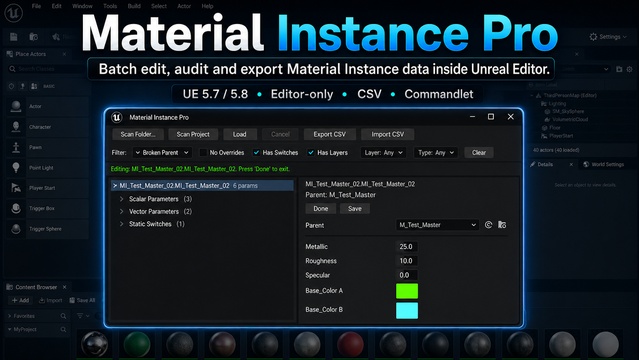Select the bright red material sphere thumbnail
The width and height of the screenshot is (639, 360).
click(x=350, y=345)
